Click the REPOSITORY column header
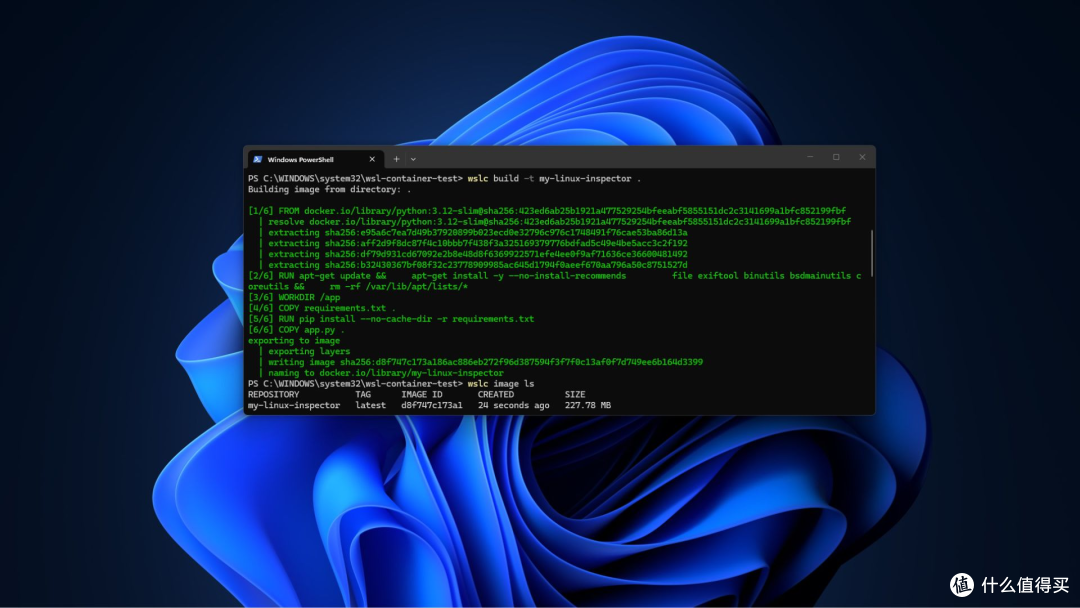 (x=273, y=395)
